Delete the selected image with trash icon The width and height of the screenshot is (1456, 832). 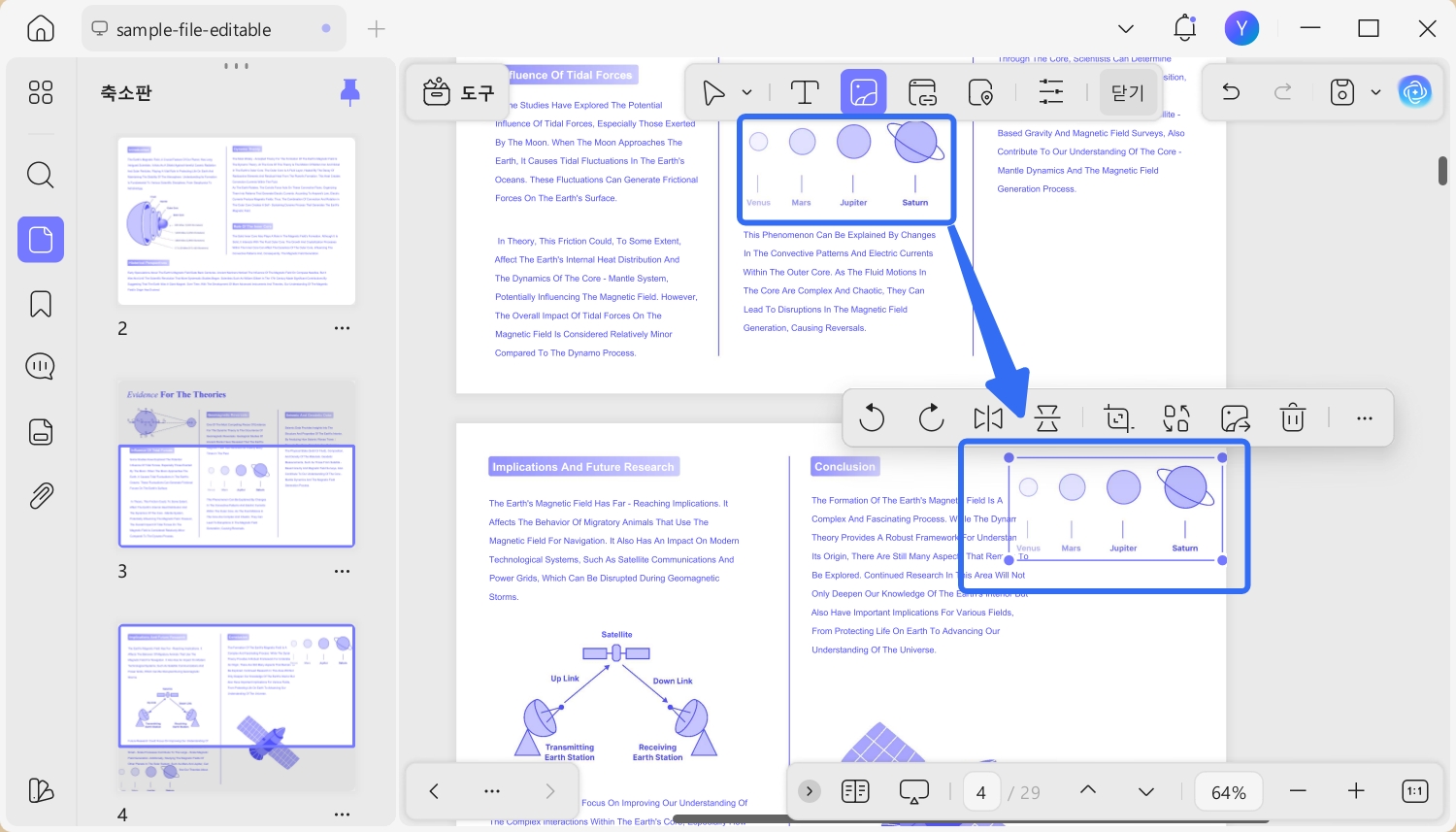tap(1293, 418)
